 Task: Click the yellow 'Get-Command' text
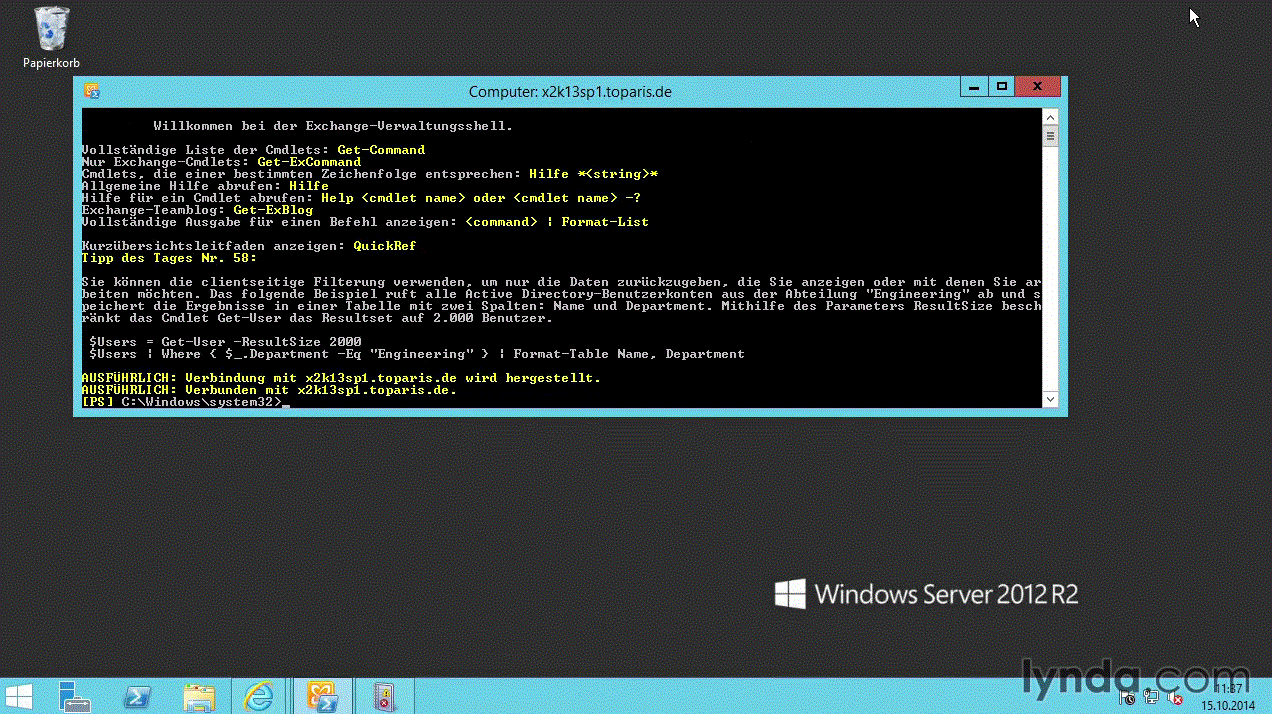(381, 150)
